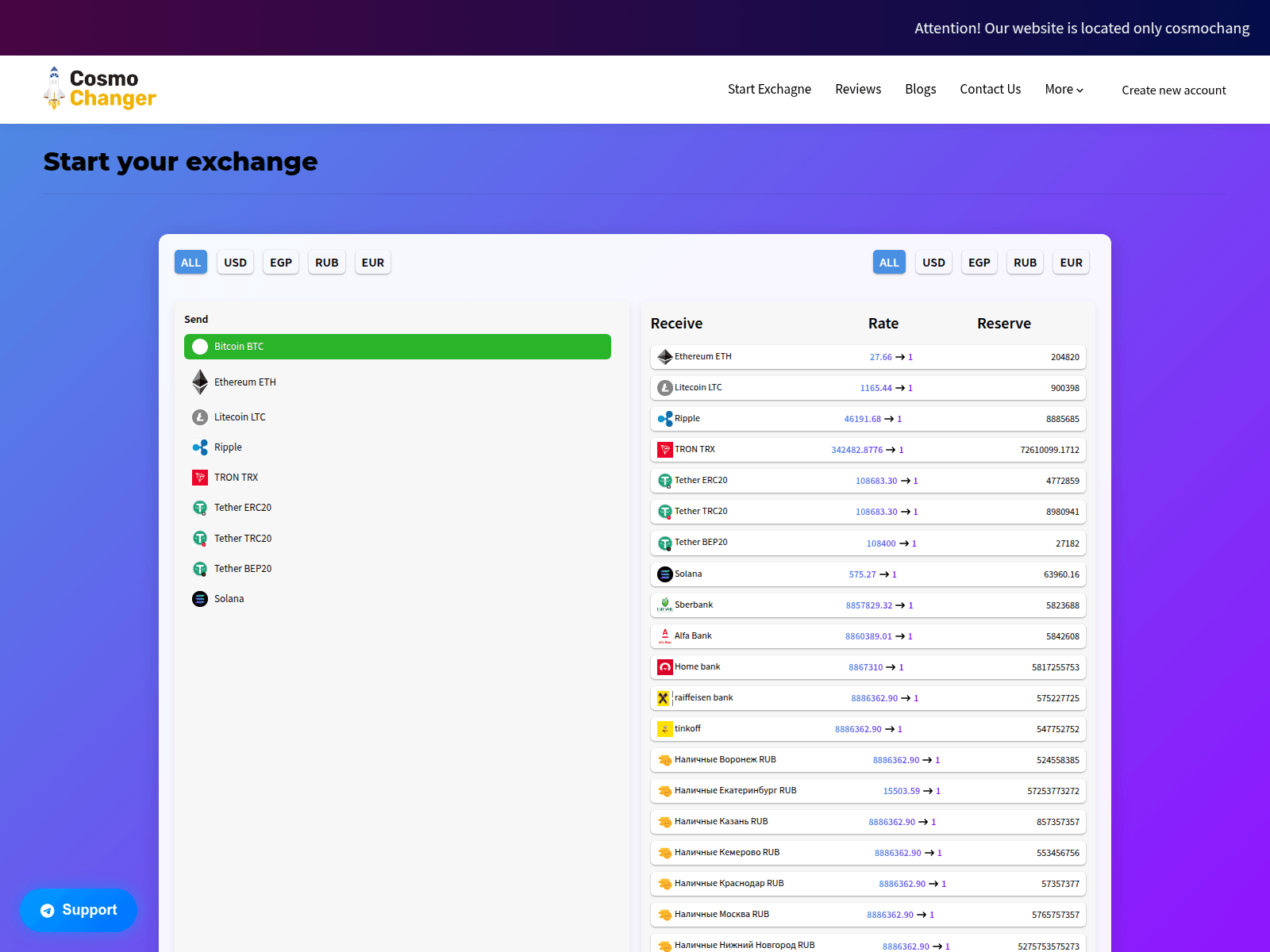Select USD filter on Send side

pyautogui.click(x=235, y=263)
